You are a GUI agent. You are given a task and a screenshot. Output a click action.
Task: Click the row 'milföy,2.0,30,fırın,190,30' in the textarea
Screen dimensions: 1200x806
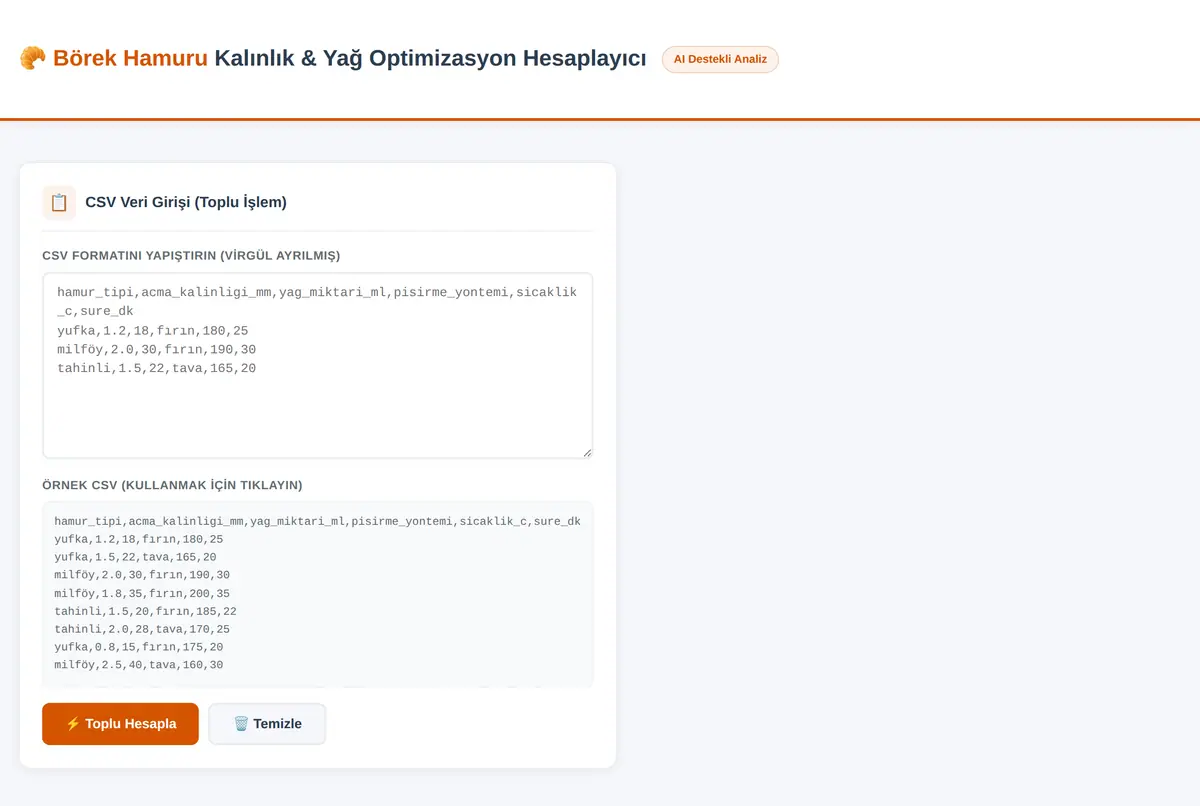pos(157,349)
